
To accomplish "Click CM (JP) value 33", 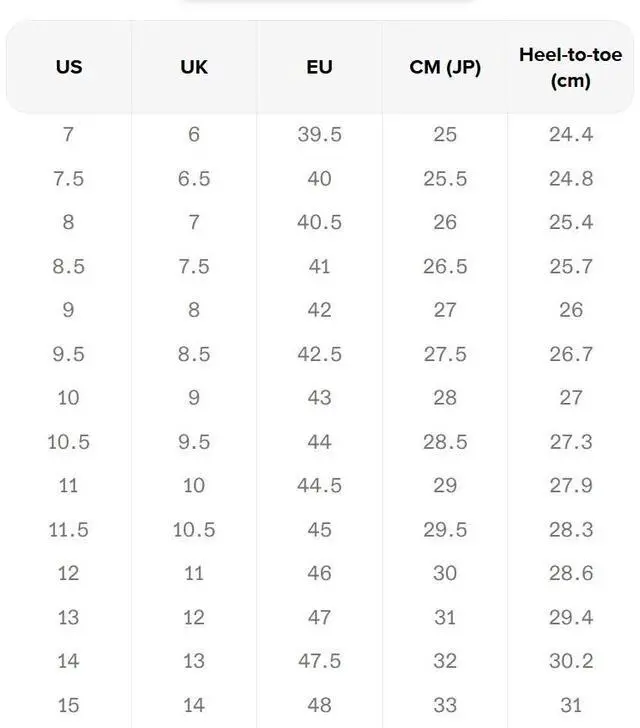I will pyautogui.click(x=445, y=706).
